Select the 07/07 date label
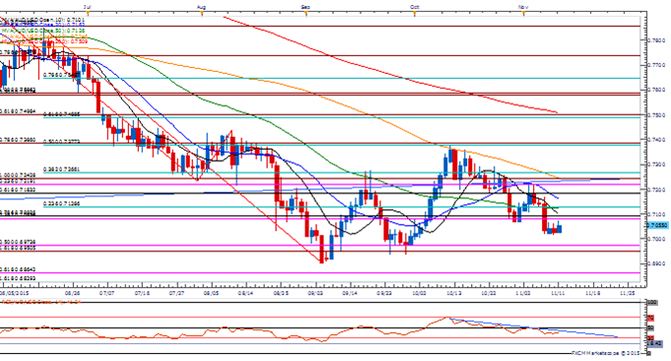671x361 pixels. (x=107, y=293)
